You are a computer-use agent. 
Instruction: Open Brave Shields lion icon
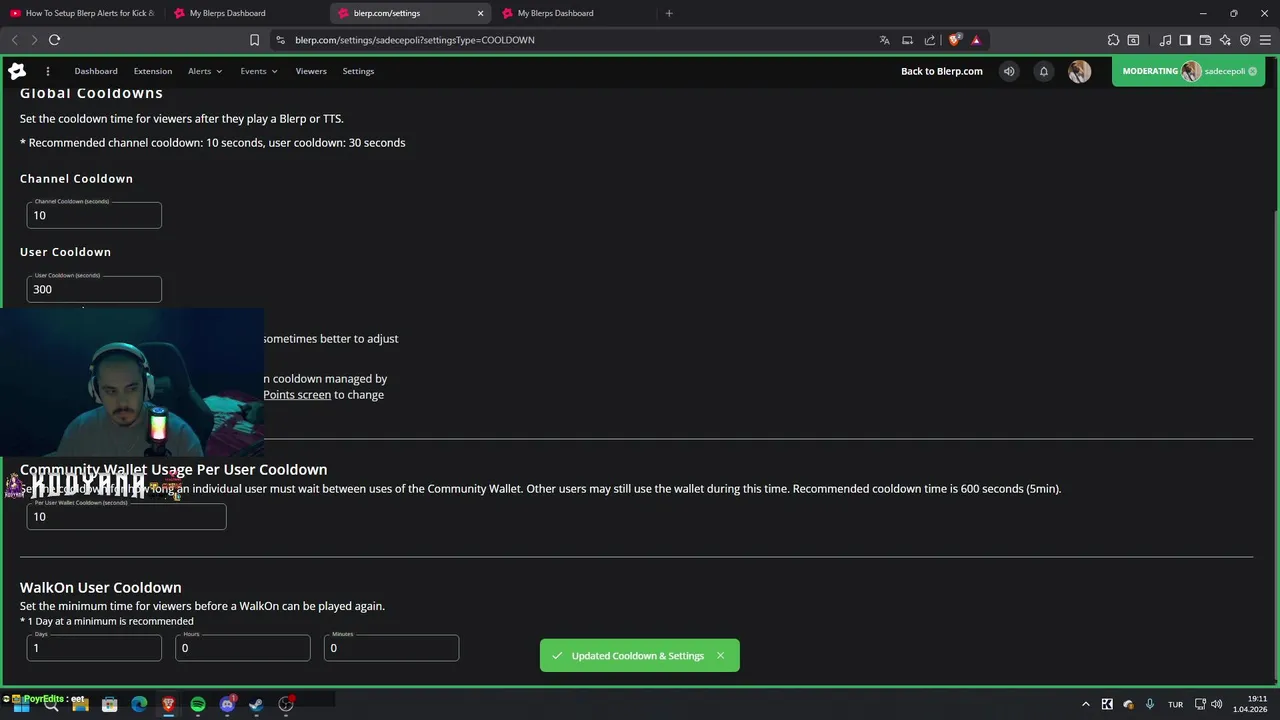tap(954, 40)
